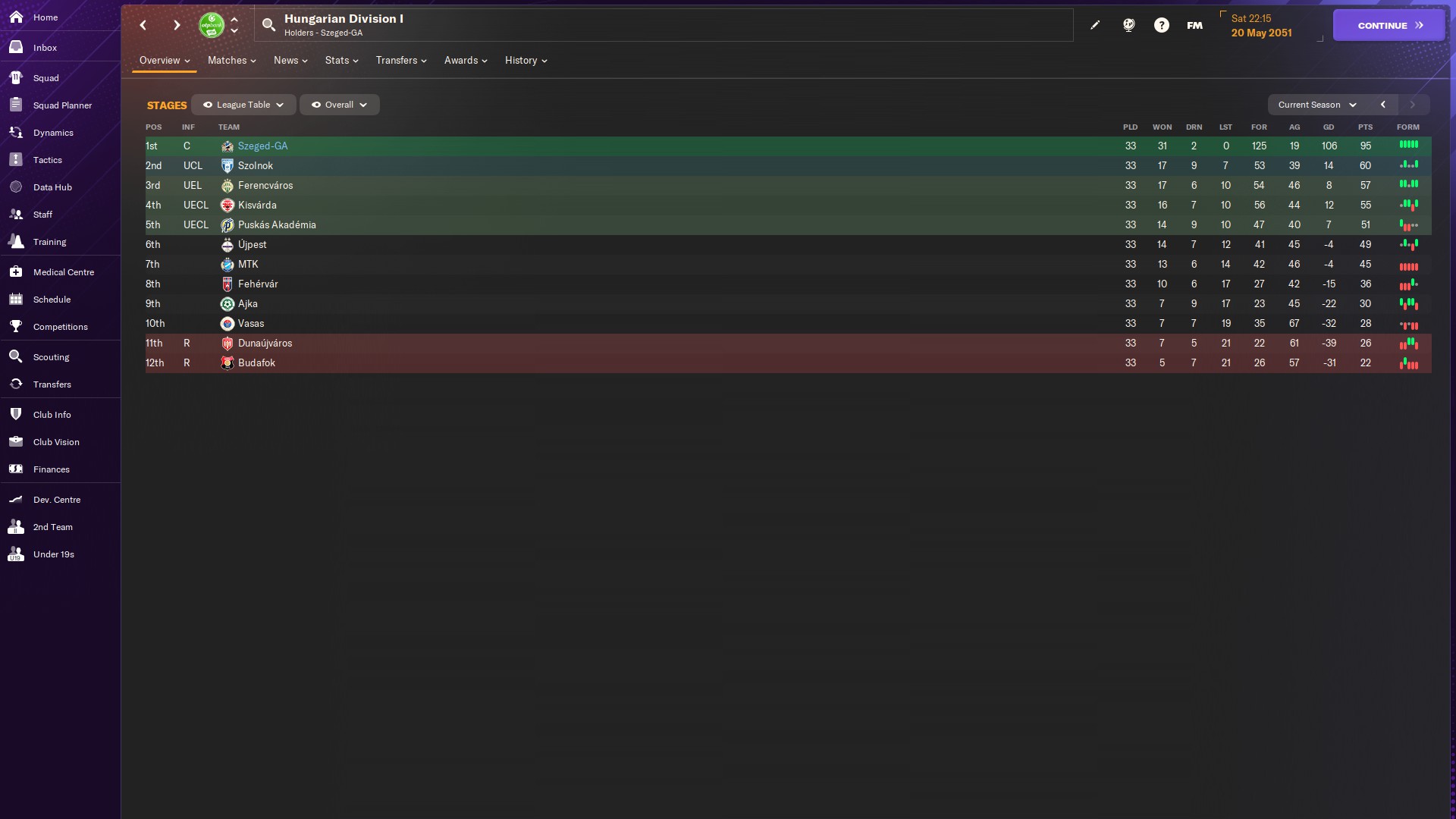Open the History tab menu
This screenshot has width=1456, height=819.
coord(526,61)
